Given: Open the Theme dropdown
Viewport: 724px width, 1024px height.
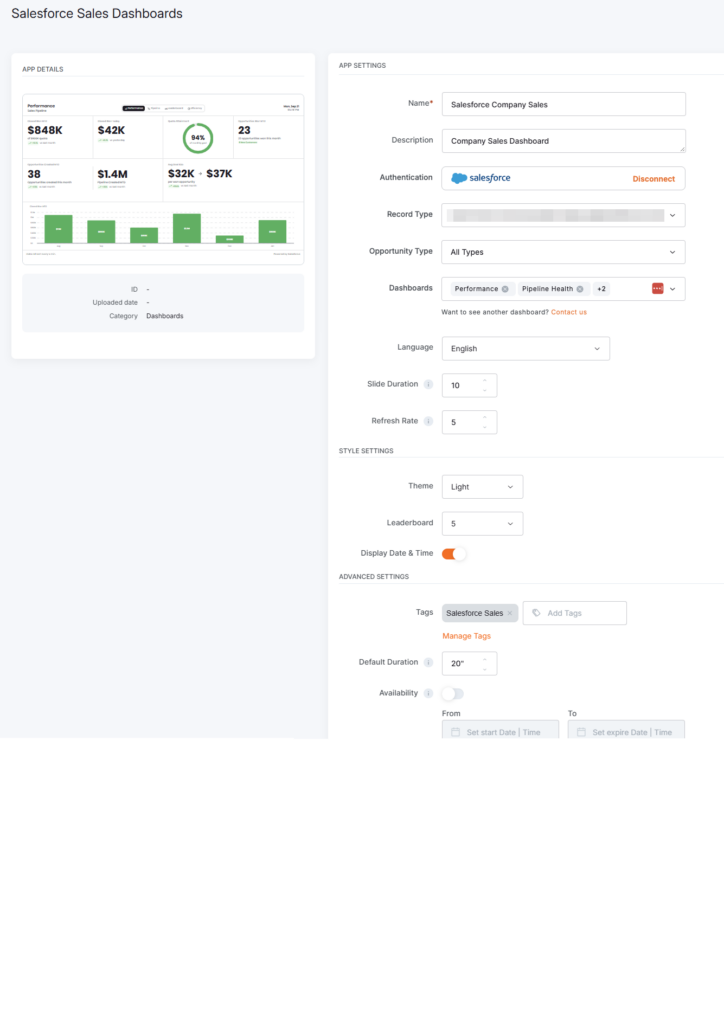Looking at the screenshot, I should (482, 487).
